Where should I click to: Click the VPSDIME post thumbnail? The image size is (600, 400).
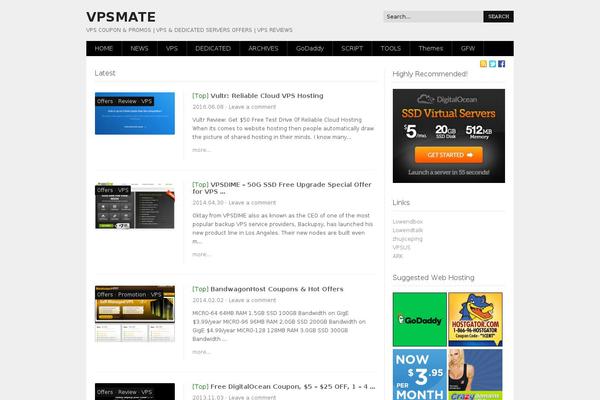coord(135,206)
